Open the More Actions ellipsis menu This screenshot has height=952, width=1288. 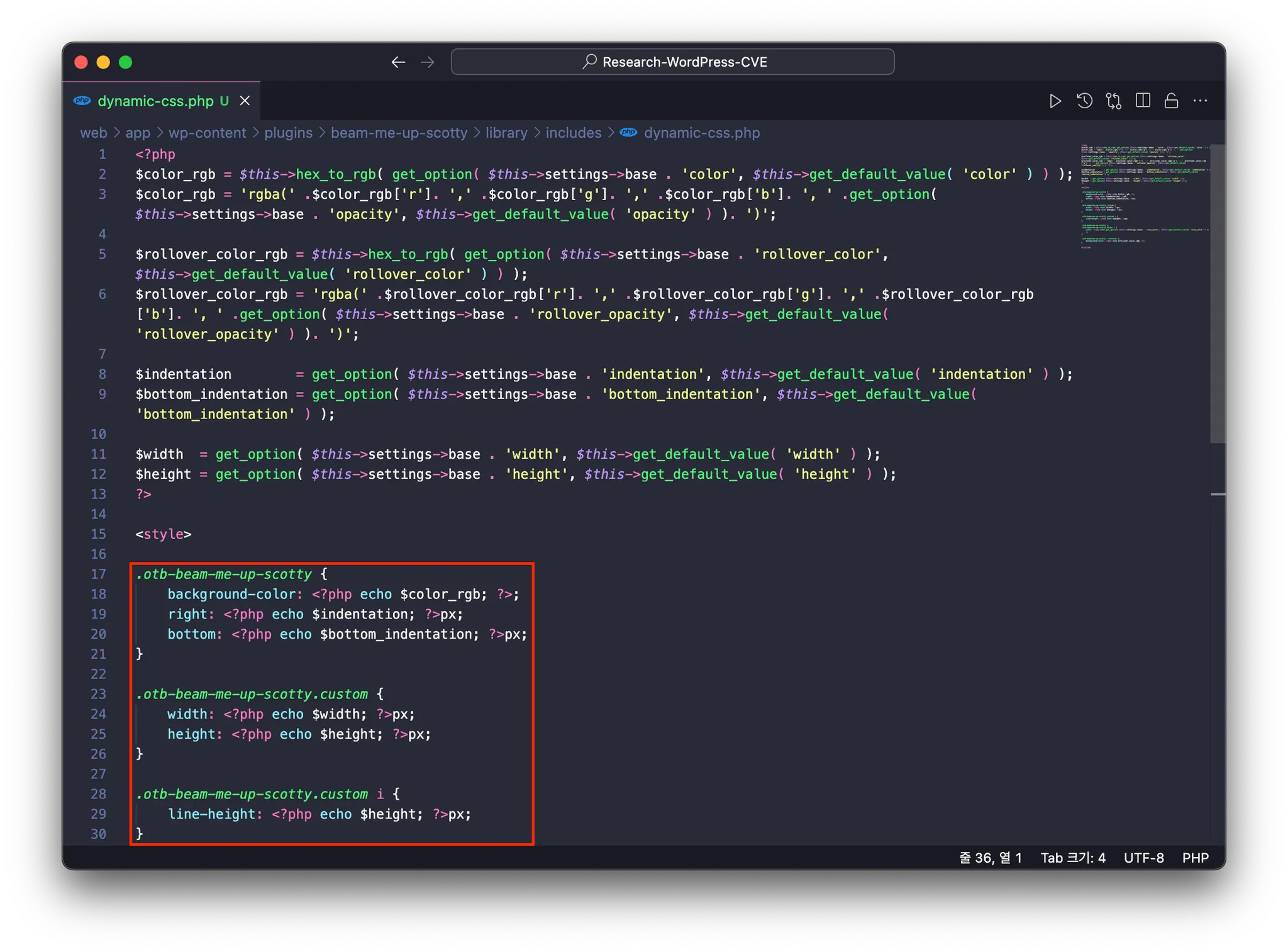click(x=1200, y=101)
